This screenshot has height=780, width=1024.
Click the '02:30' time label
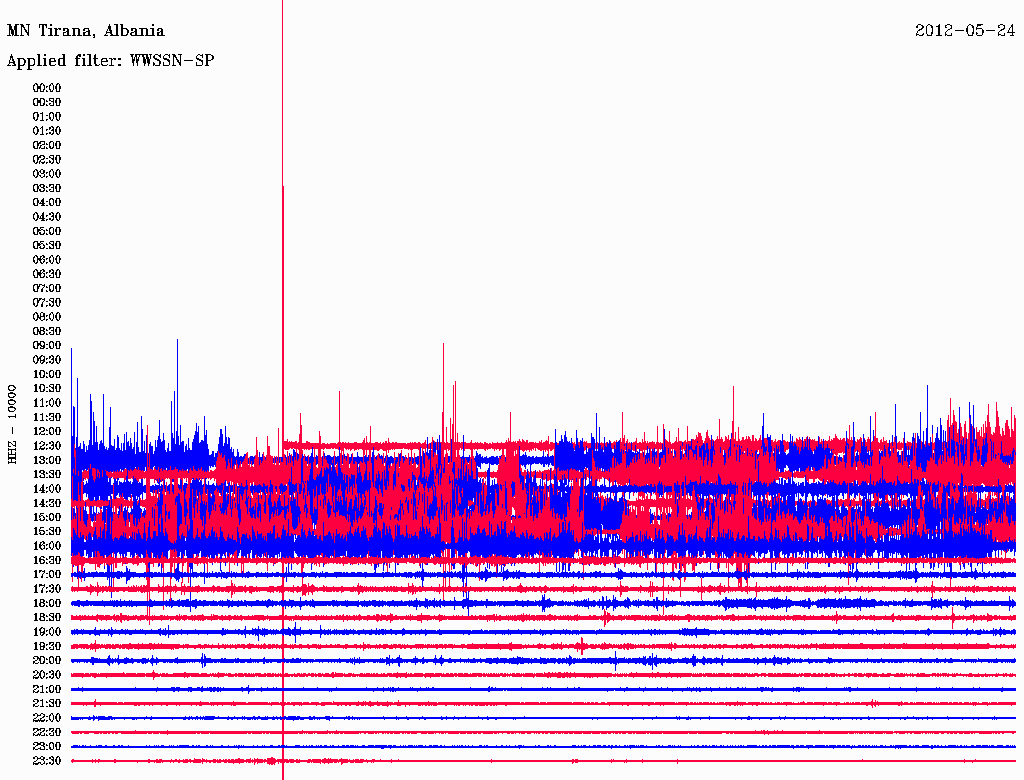tap(47, 159)
